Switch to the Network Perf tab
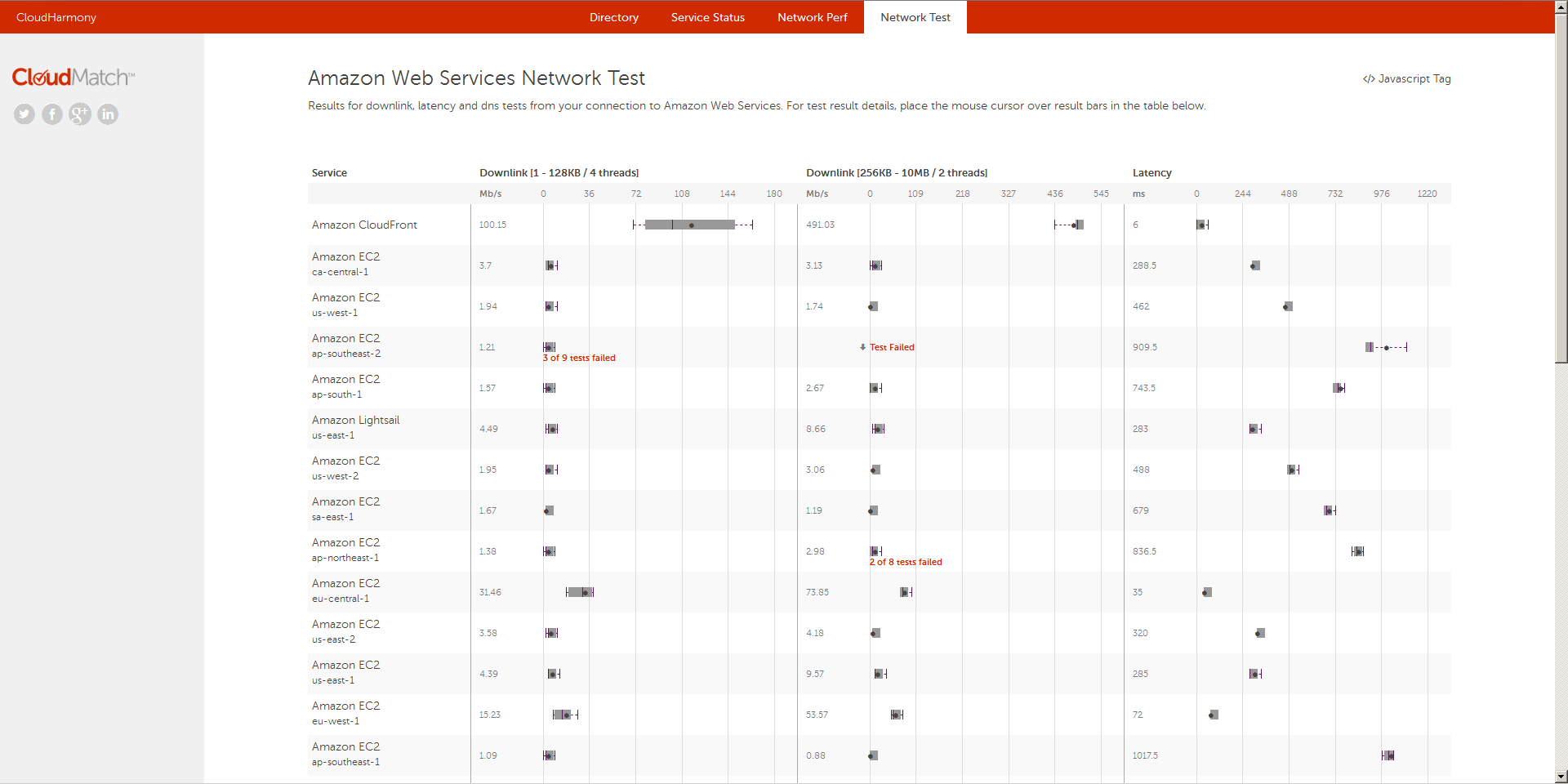1568x784 pixels. point(812,17)
